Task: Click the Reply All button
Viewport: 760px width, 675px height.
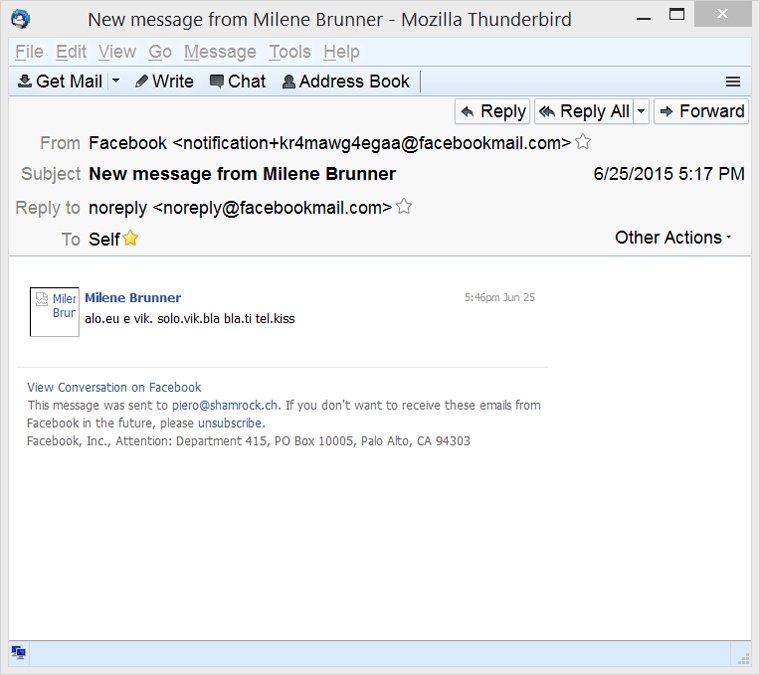Action: tap(584, 111)
